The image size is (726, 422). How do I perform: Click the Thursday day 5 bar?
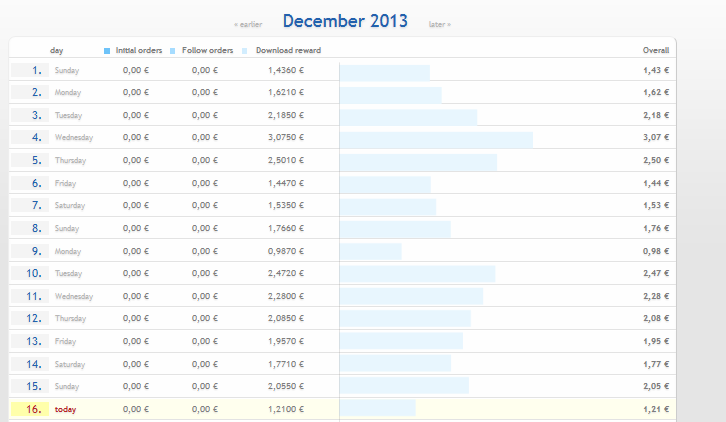click(418, 161)
